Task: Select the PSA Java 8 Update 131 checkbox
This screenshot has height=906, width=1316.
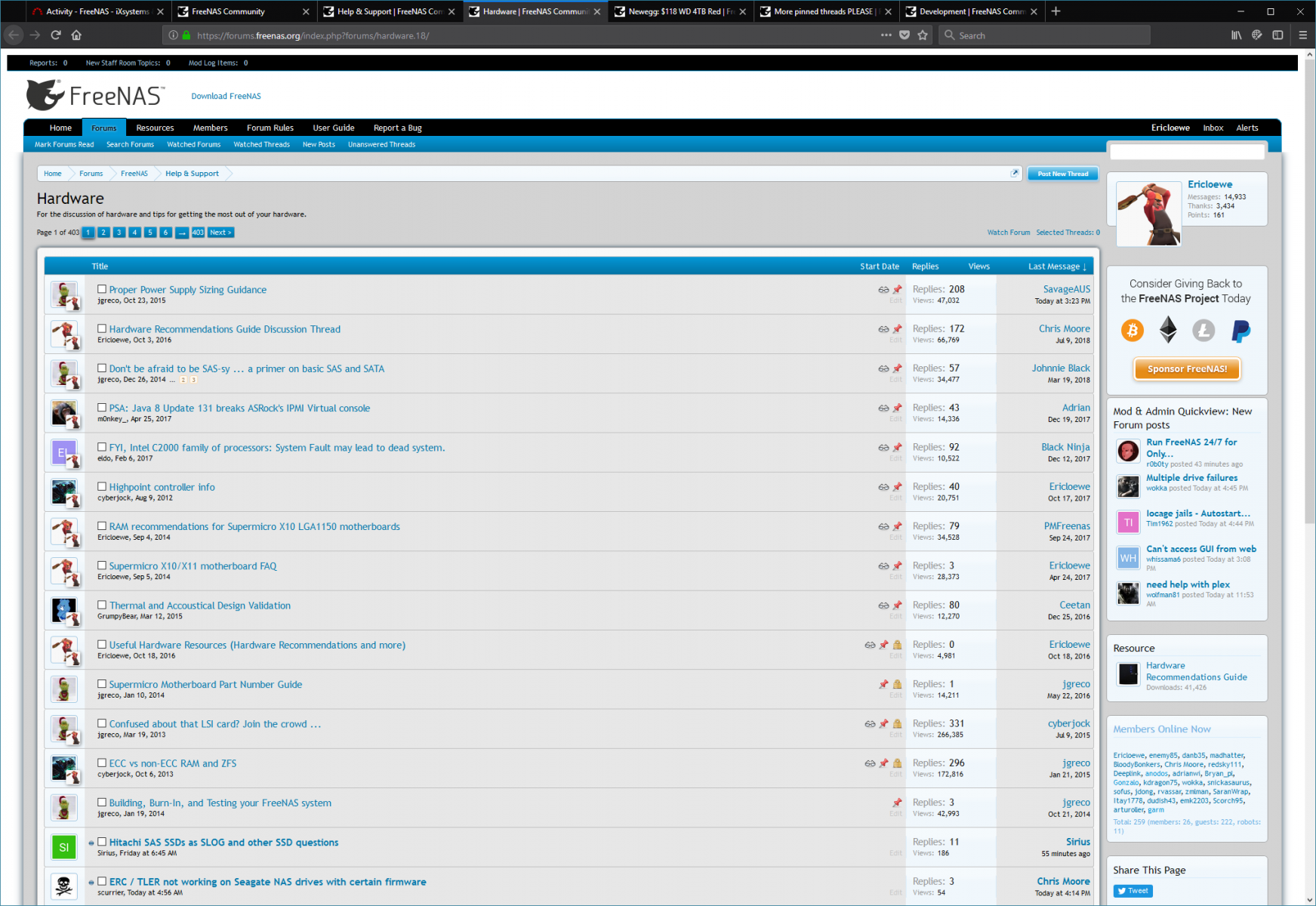Action: (x=101, y=408)
